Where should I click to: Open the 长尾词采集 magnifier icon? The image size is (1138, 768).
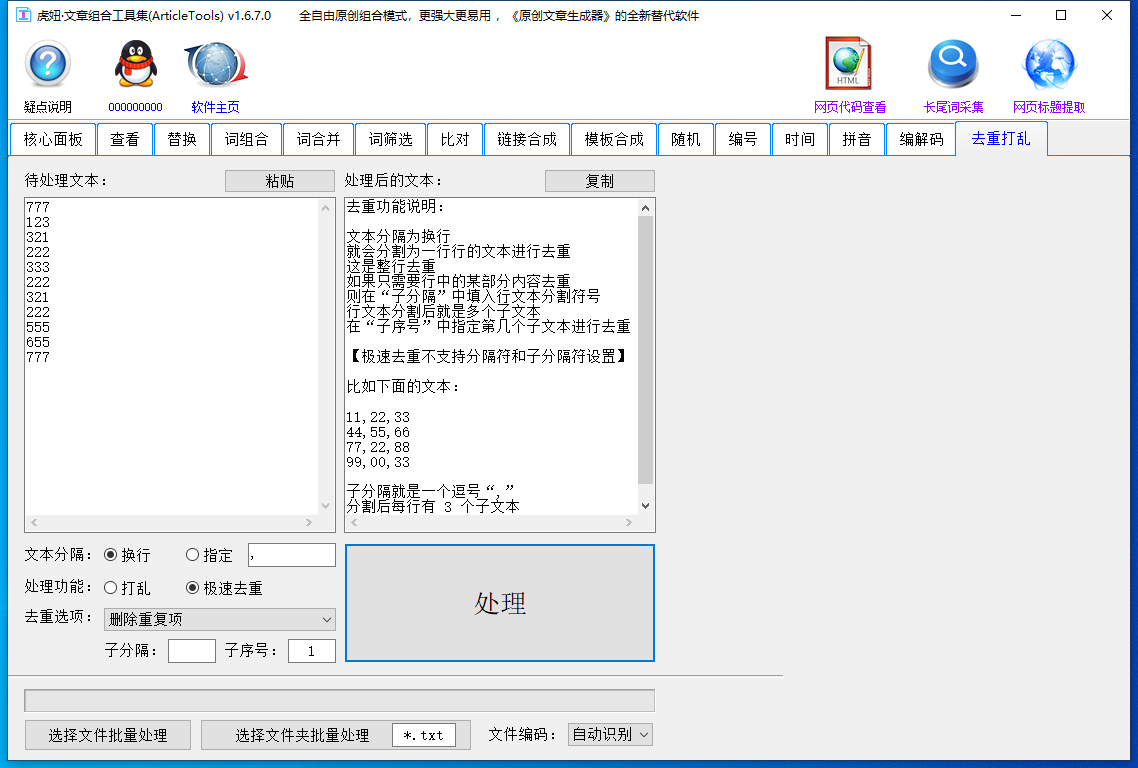[x=953, y=64]
